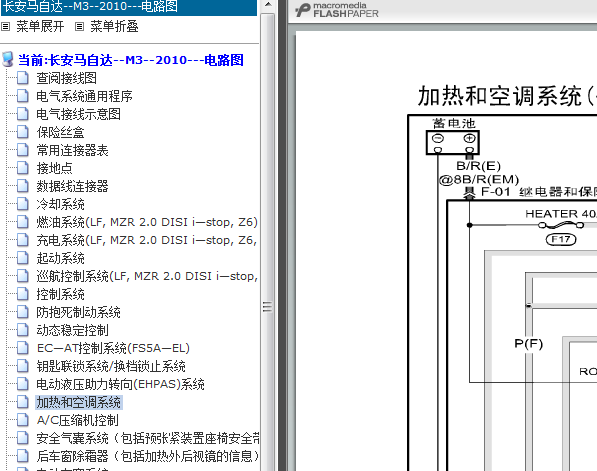
Task: Click the document icon next to 冷却系统
Action: 23,204
